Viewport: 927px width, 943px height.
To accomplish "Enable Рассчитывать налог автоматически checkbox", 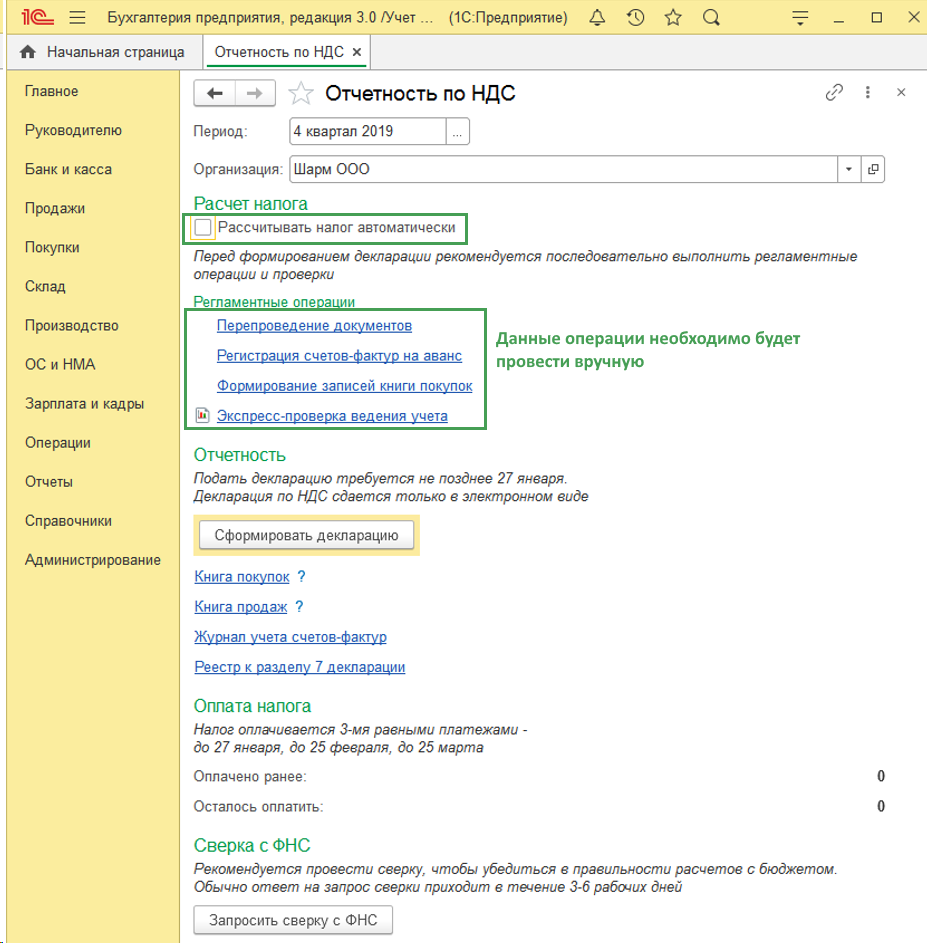I will [203, 227].
